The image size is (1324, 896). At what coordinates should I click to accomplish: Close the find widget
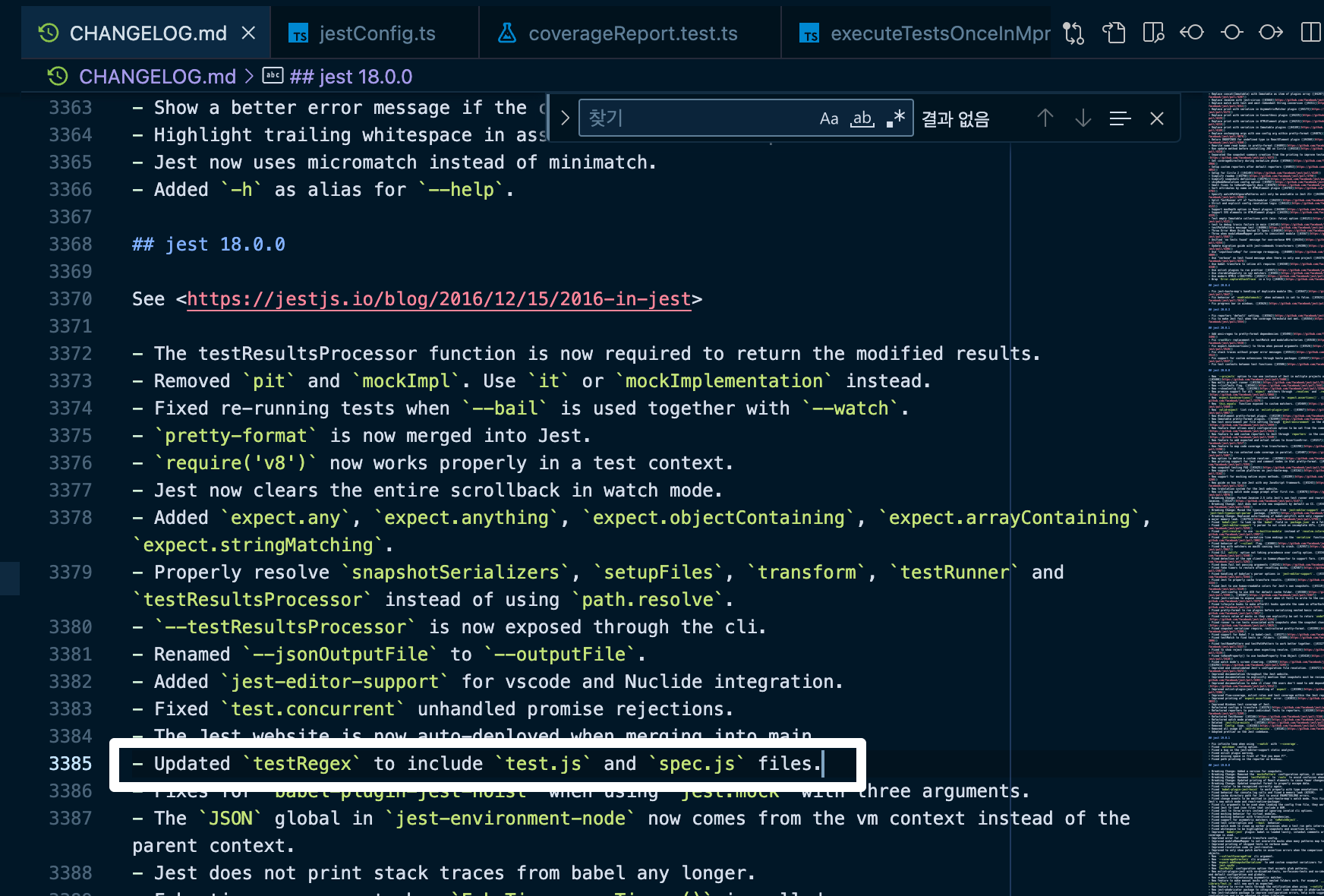(1157, 118)
